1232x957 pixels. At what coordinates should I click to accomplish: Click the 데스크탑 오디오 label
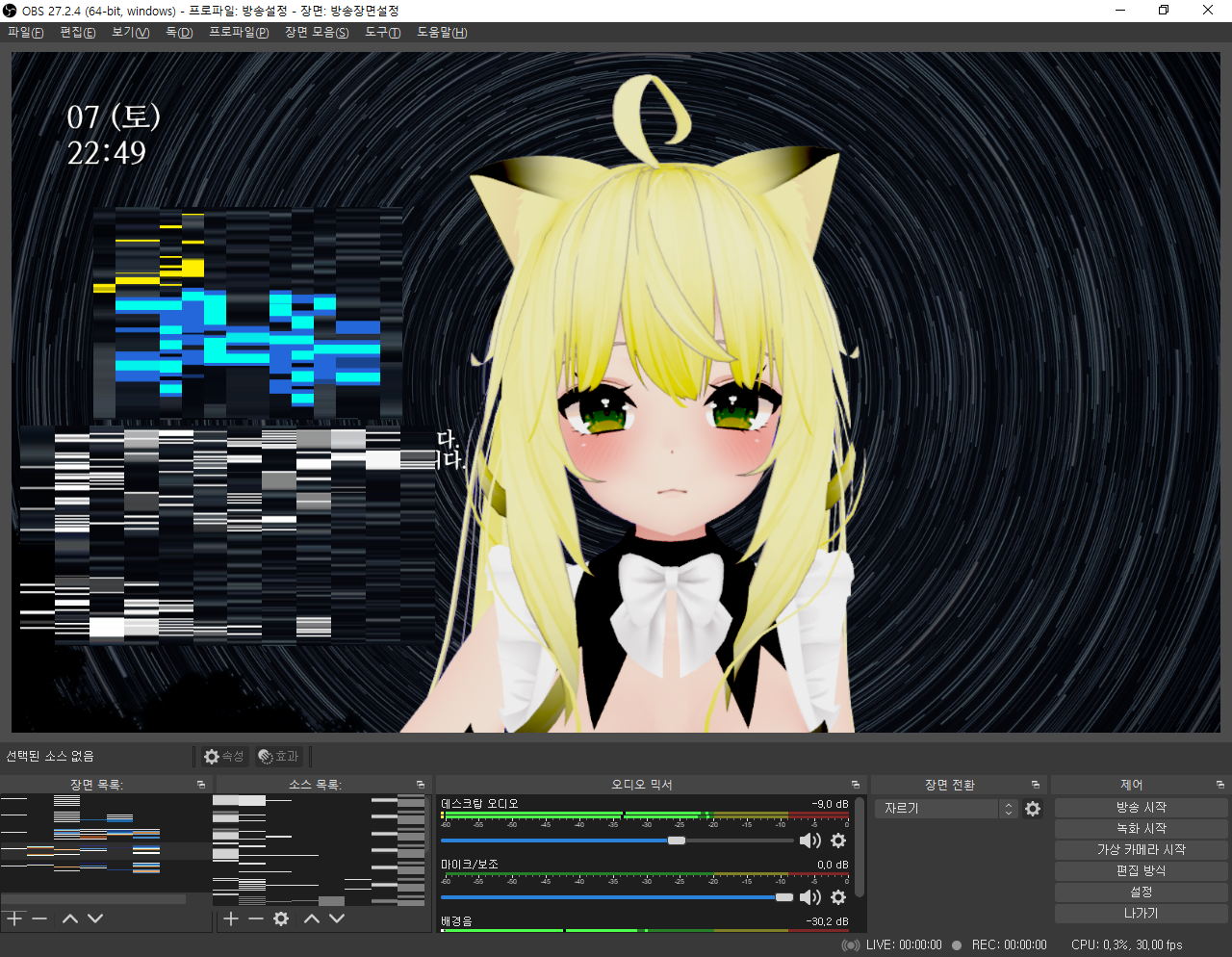point(479,804)
